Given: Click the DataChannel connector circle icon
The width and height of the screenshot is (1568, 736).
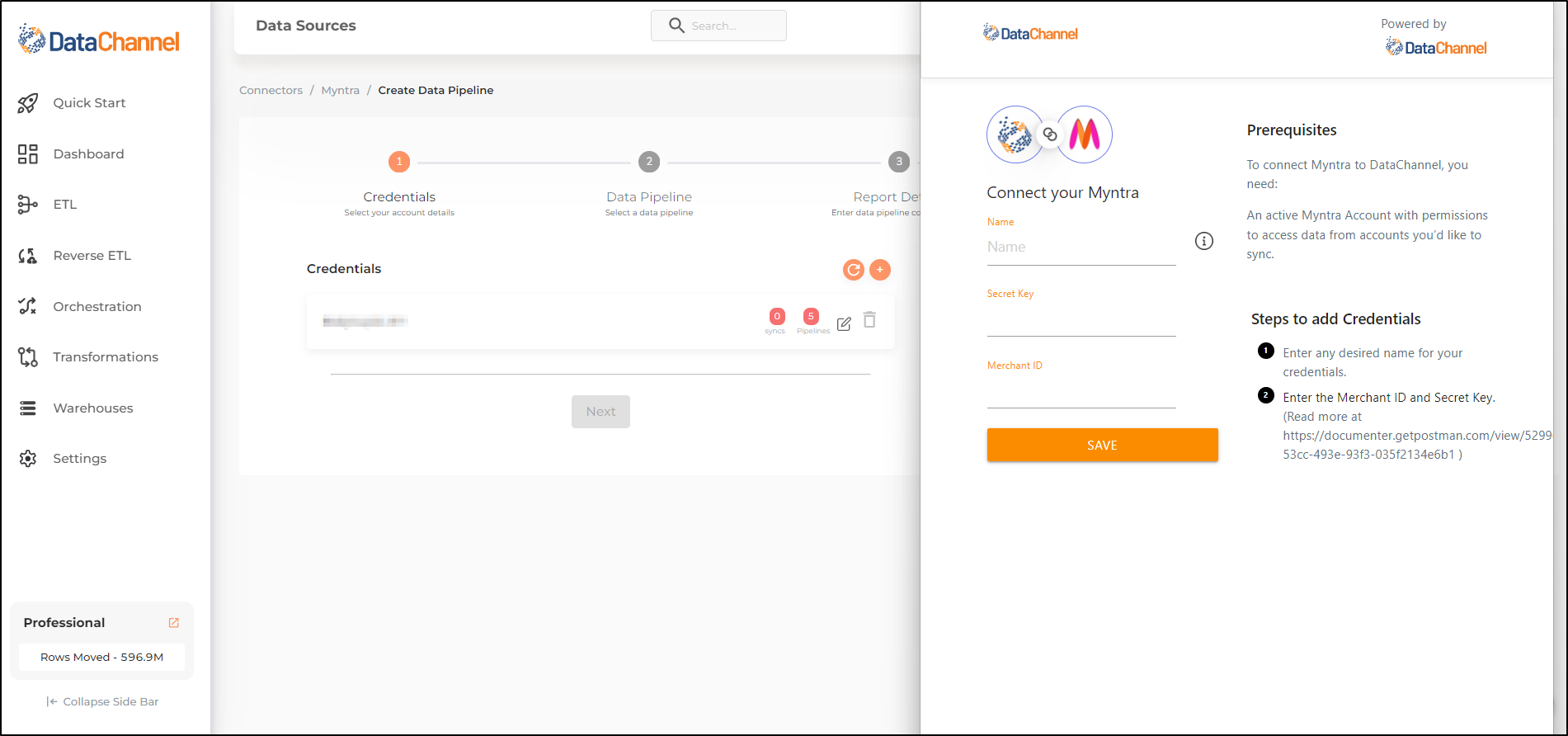Looking at the screenshot, I should 1015,134.
